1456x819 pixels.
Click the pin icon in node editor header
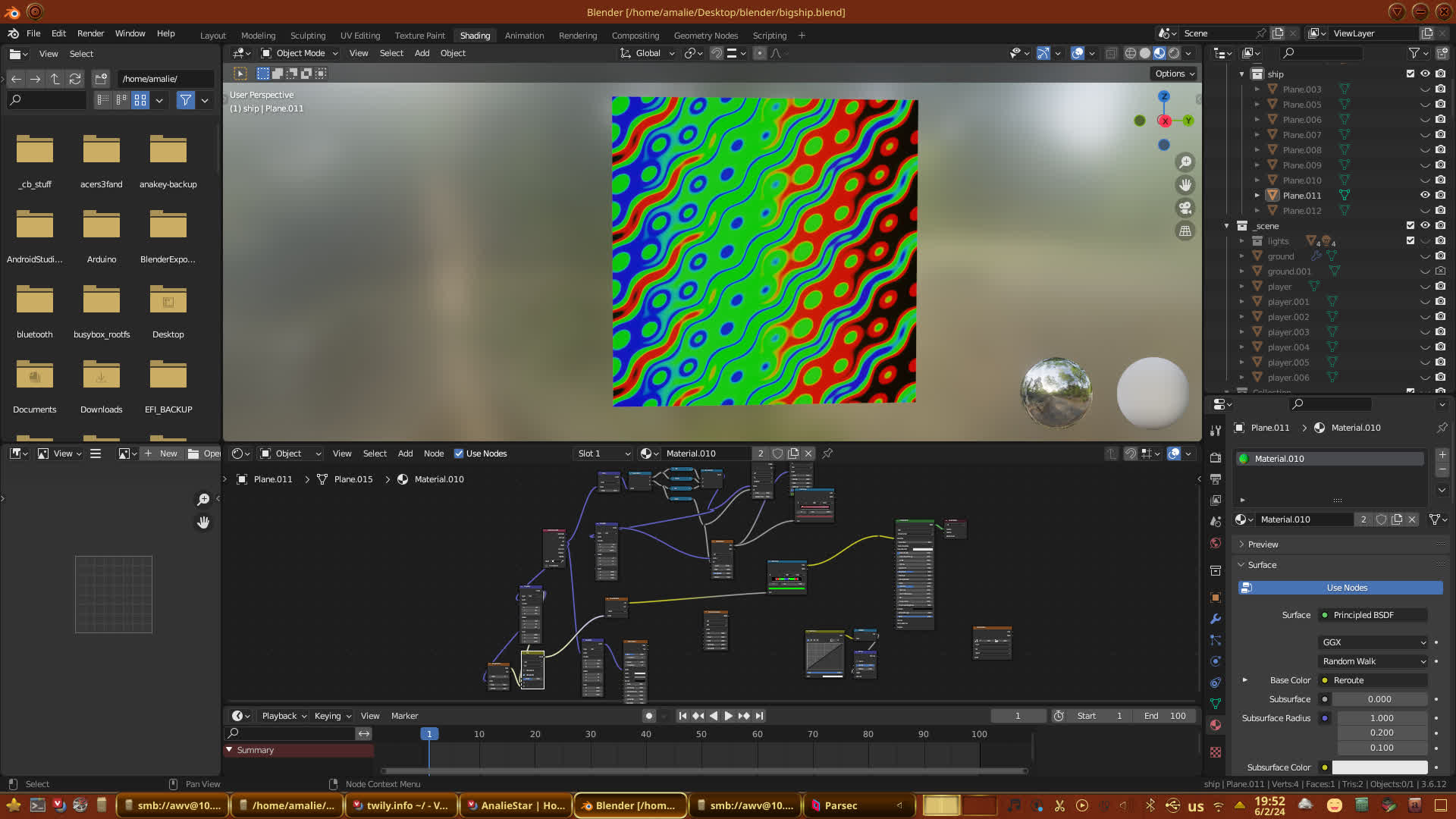click(x=827, y=453)
